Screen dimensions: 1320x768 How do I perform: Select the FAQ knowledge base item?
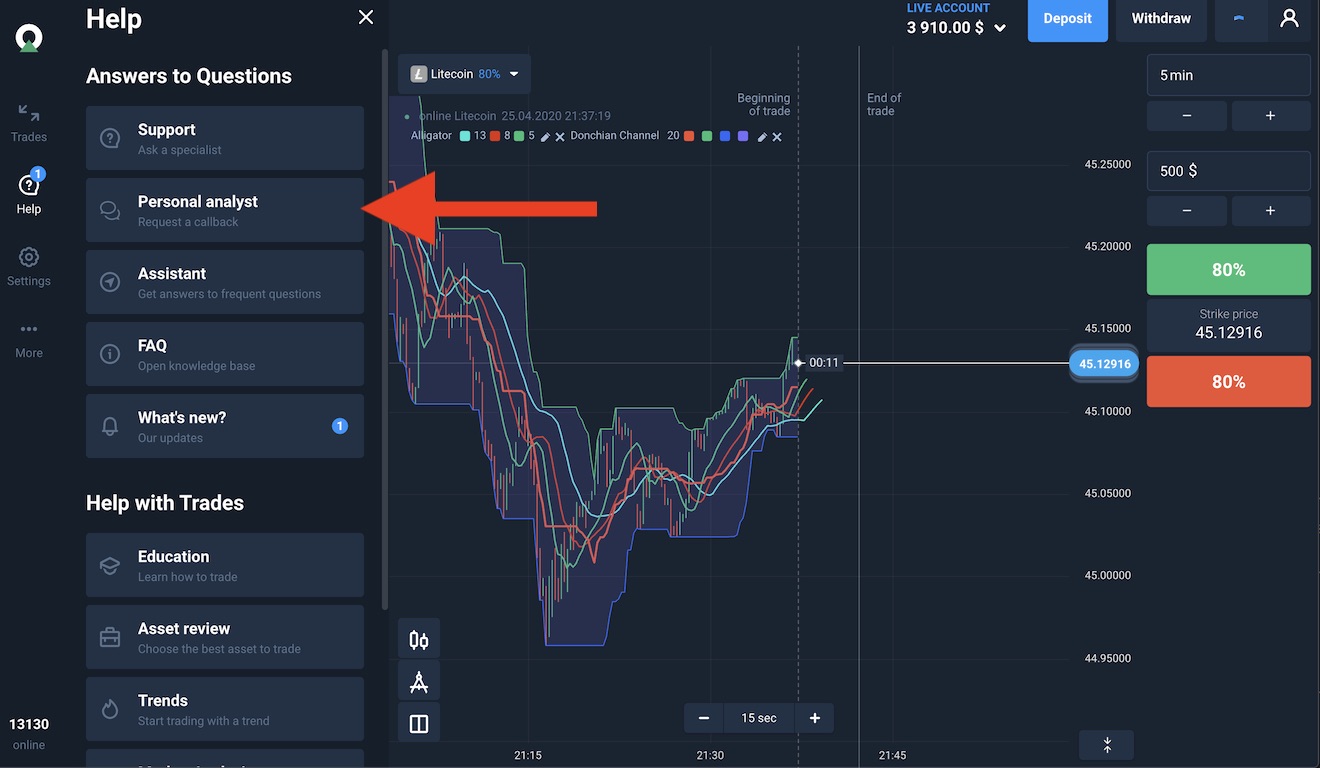pos(225,354)
